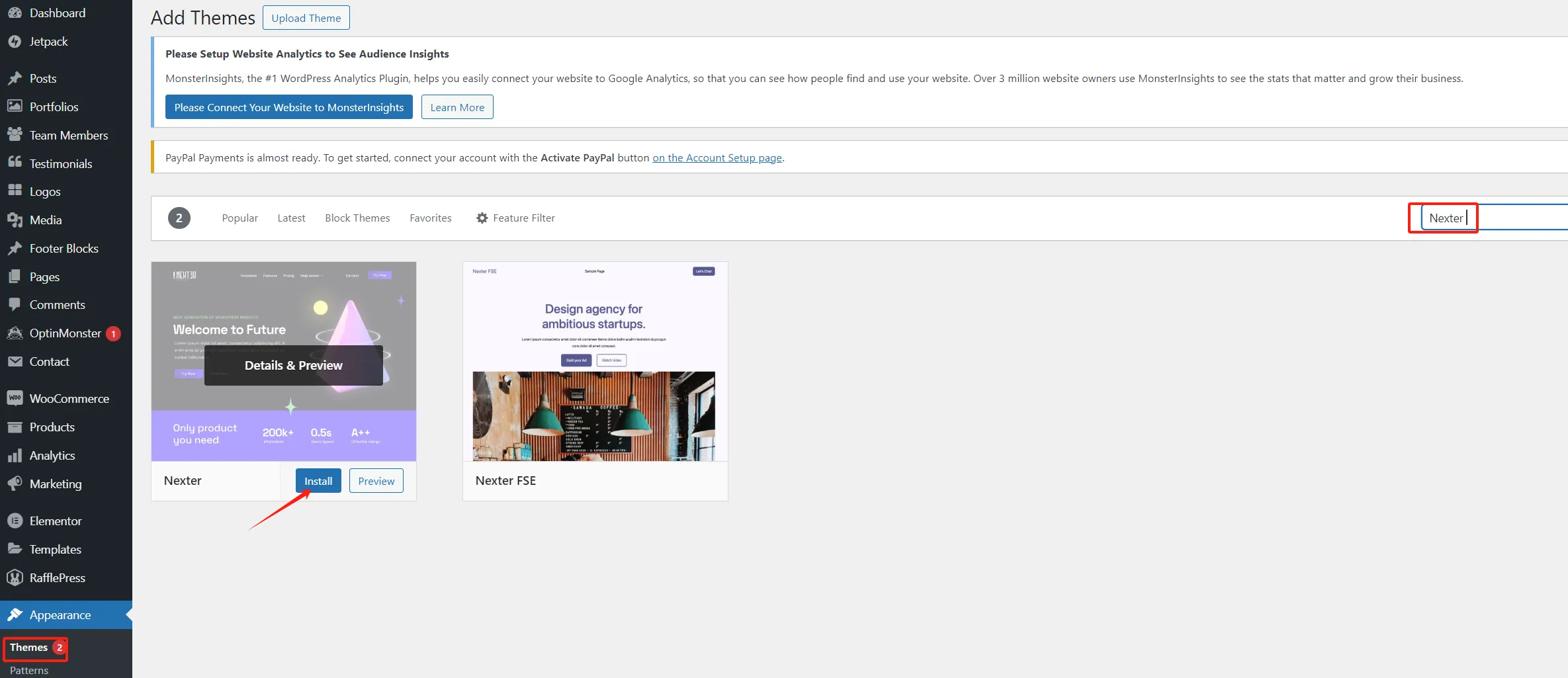The image size is (1568, 678).
Task: Click the Nexter FSE theme name
Action: [505, 481]
